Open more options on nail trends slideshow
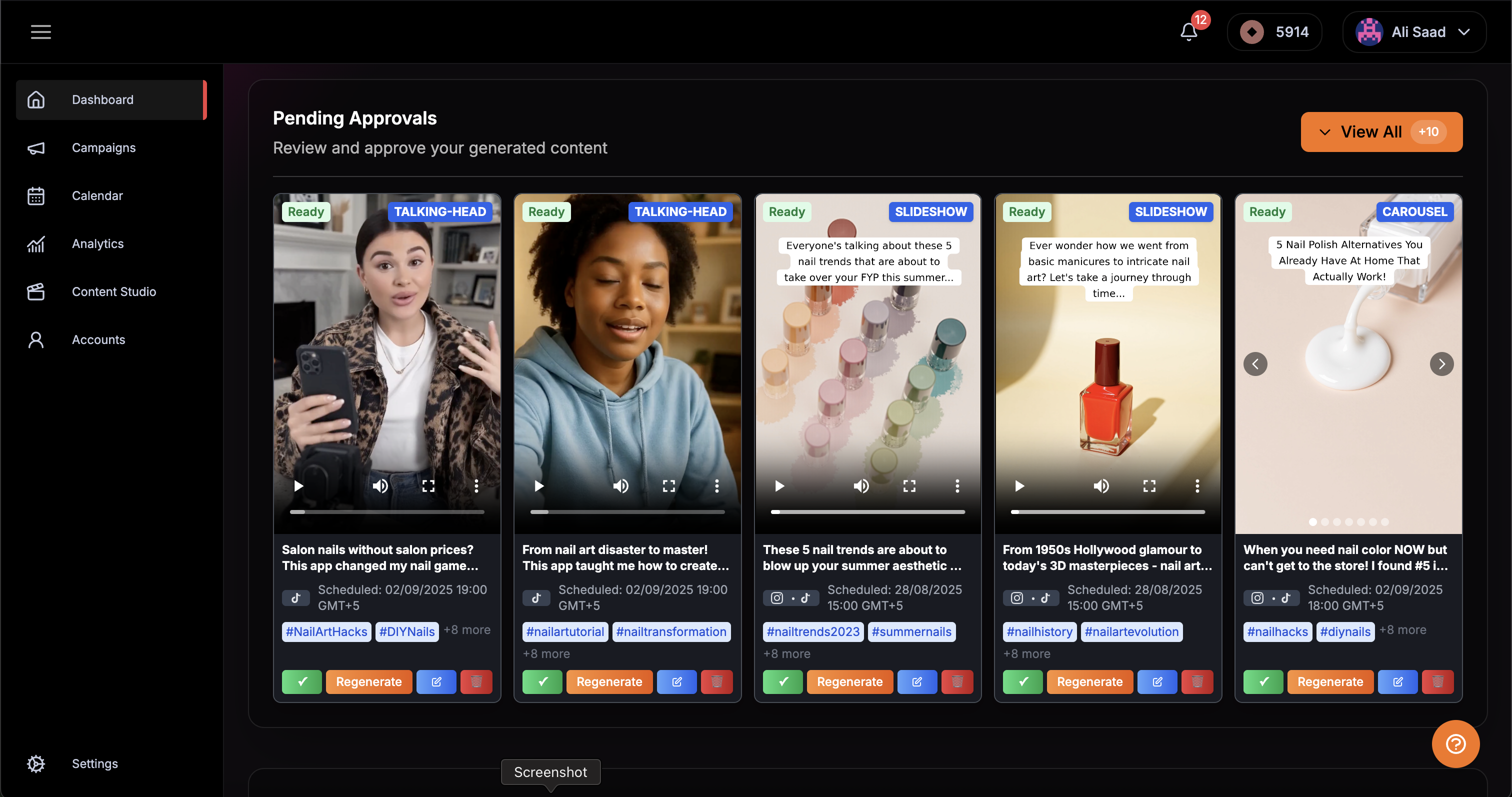 (x=956, y=485)
